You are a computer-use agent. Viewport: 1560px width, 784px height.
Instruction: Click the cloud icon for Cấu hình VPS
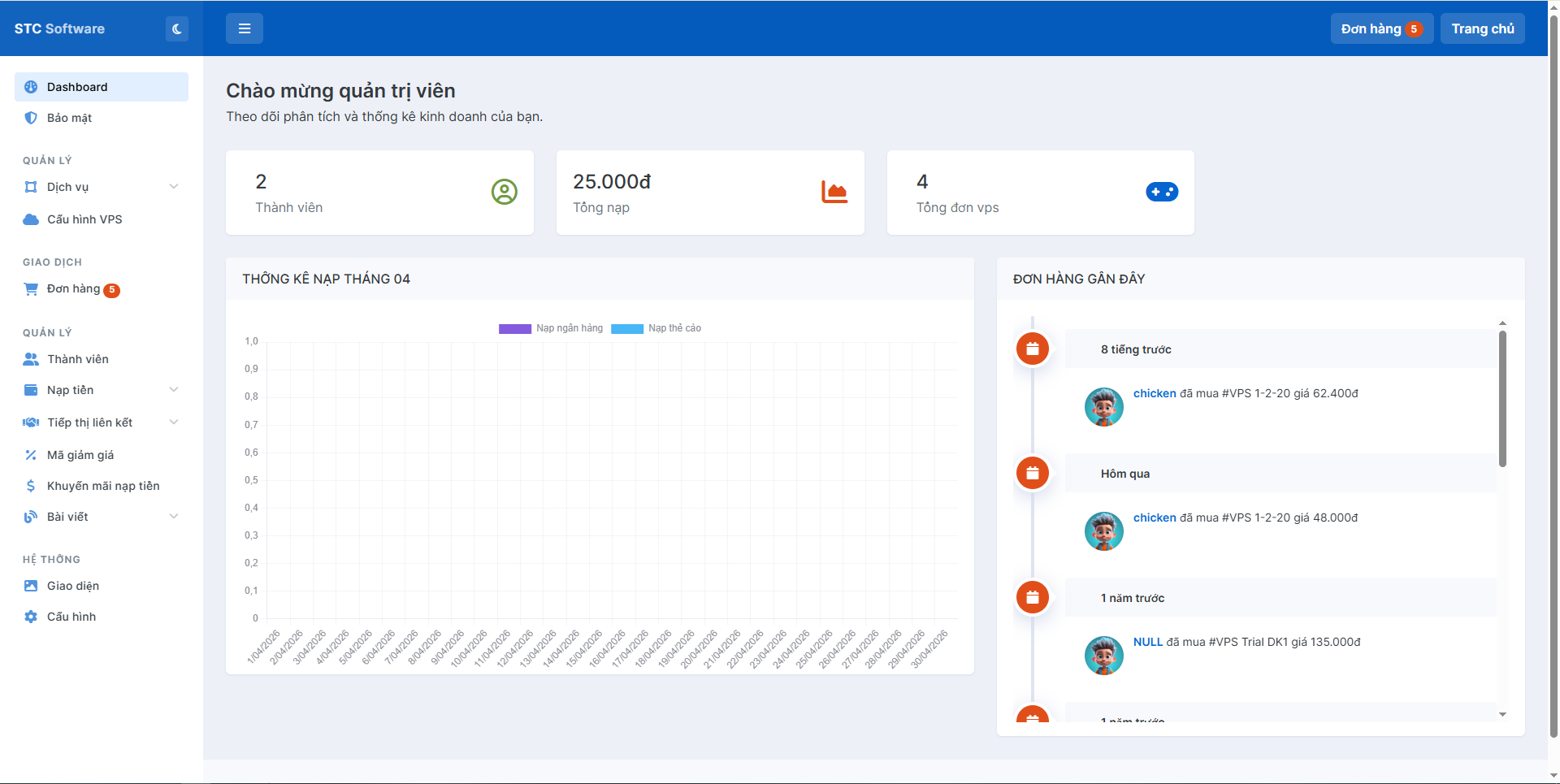[31, 219]
